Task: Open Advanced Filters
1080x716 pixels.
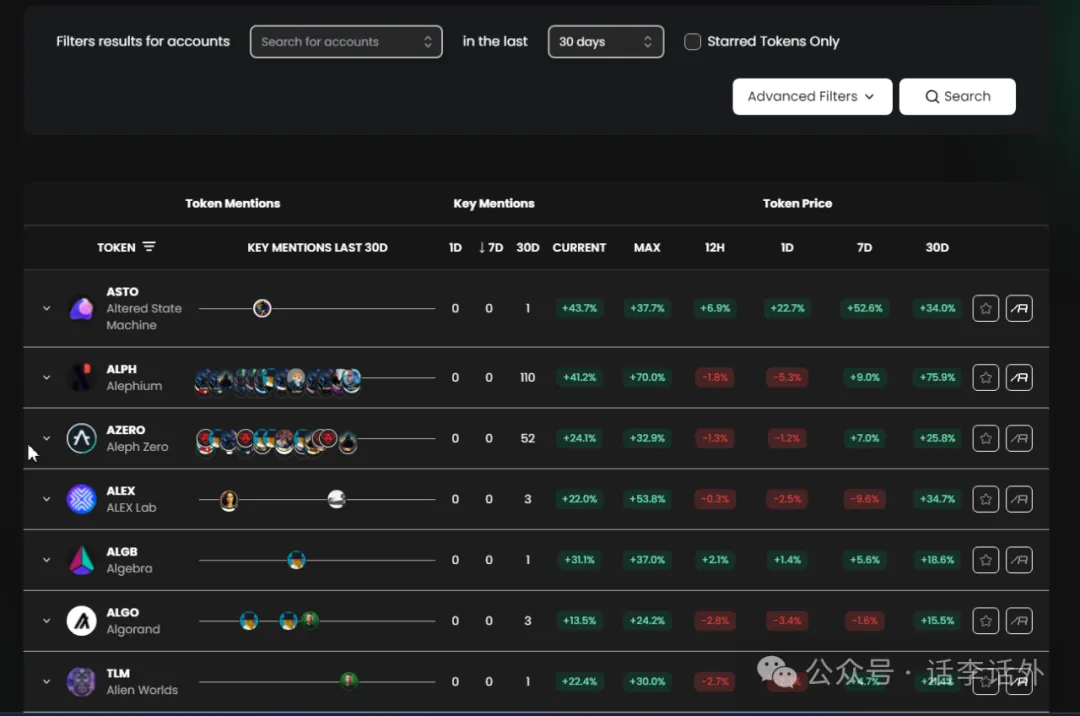Action: coord(812,96)
